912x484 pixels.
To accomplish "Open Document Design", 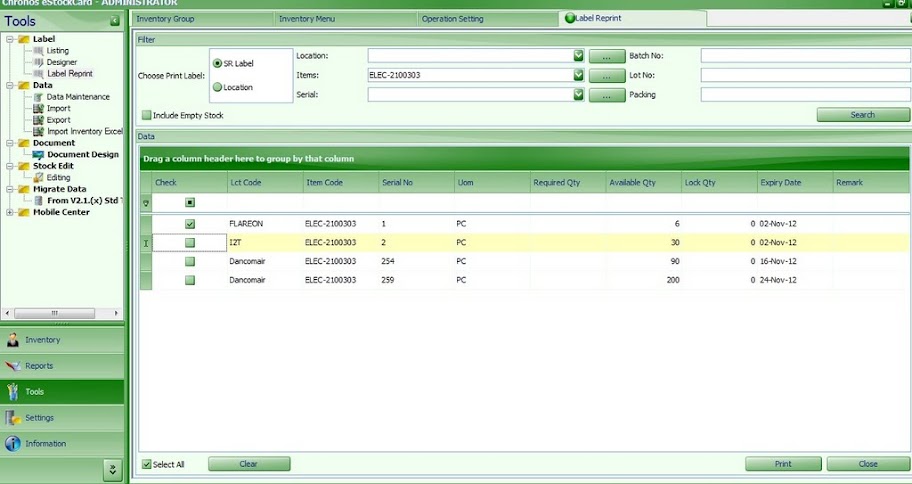I will pyautogui.click(x=83, y=155).
